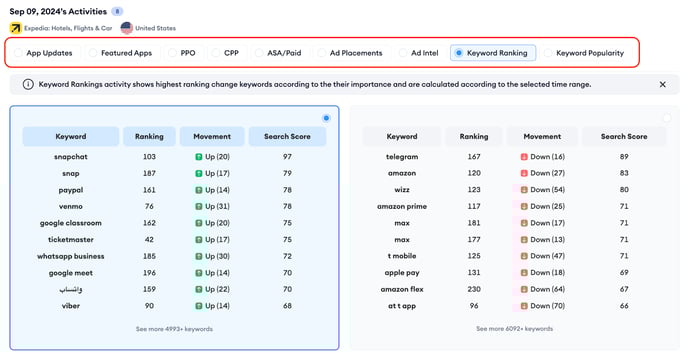The height and width of the screenshot is (364, 688).
Task: Click the snapchat keyword
Action: 71,157
